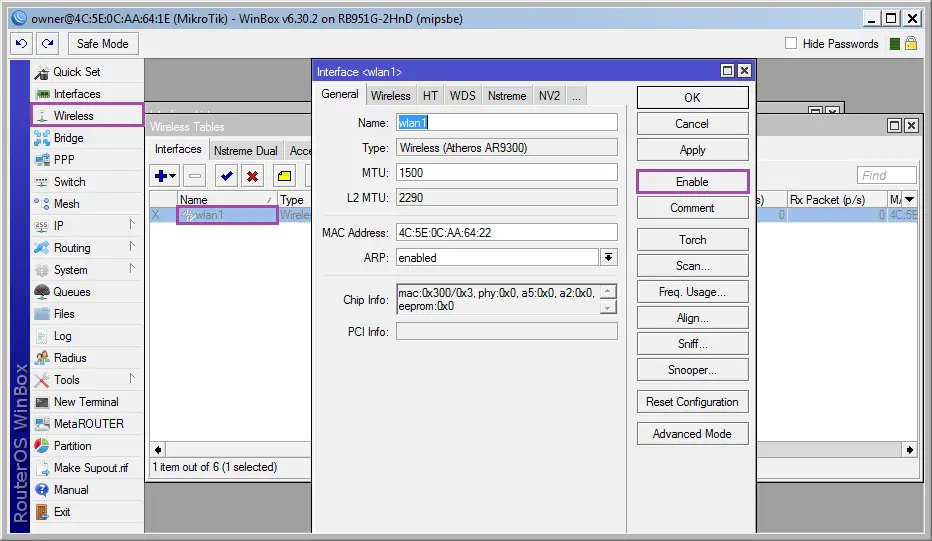Click the MTU input field
The width and height of the screenshot is (932, 541).
(506, 172)
